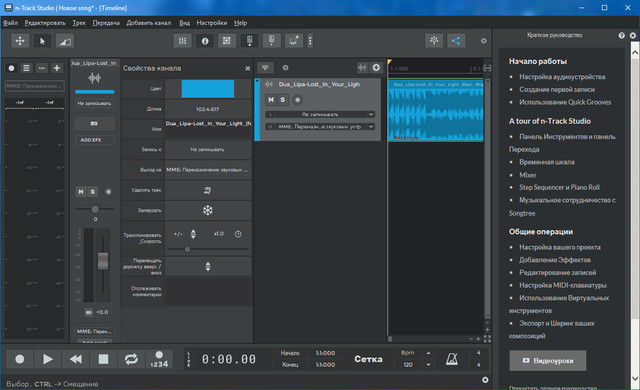Toggle mute M on the mixer channel strip
640x390 pixels.
[x=81, y=192]
